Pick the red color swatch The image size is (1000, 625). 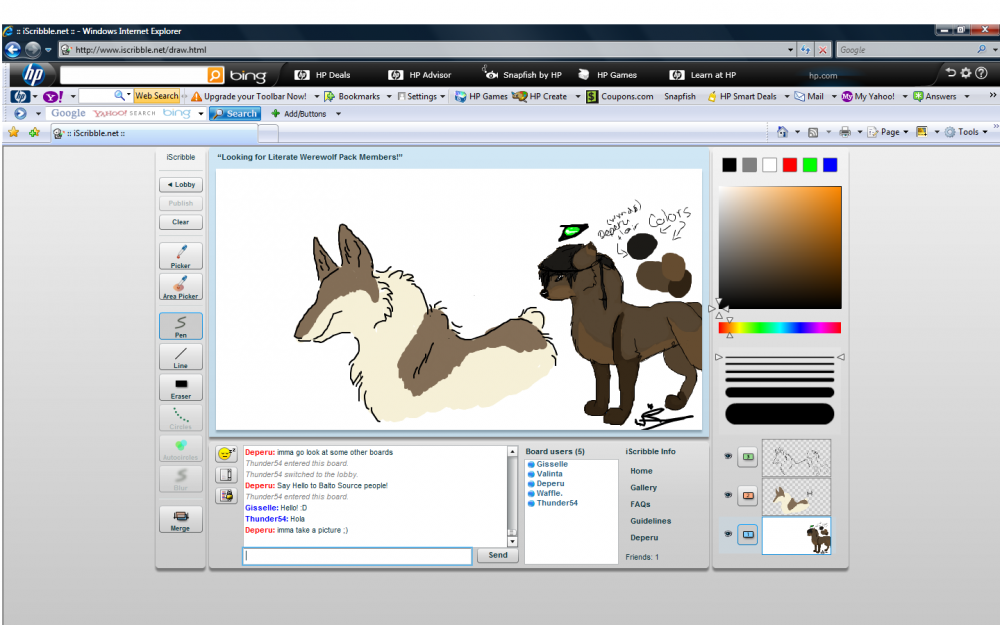coord(790,165)
